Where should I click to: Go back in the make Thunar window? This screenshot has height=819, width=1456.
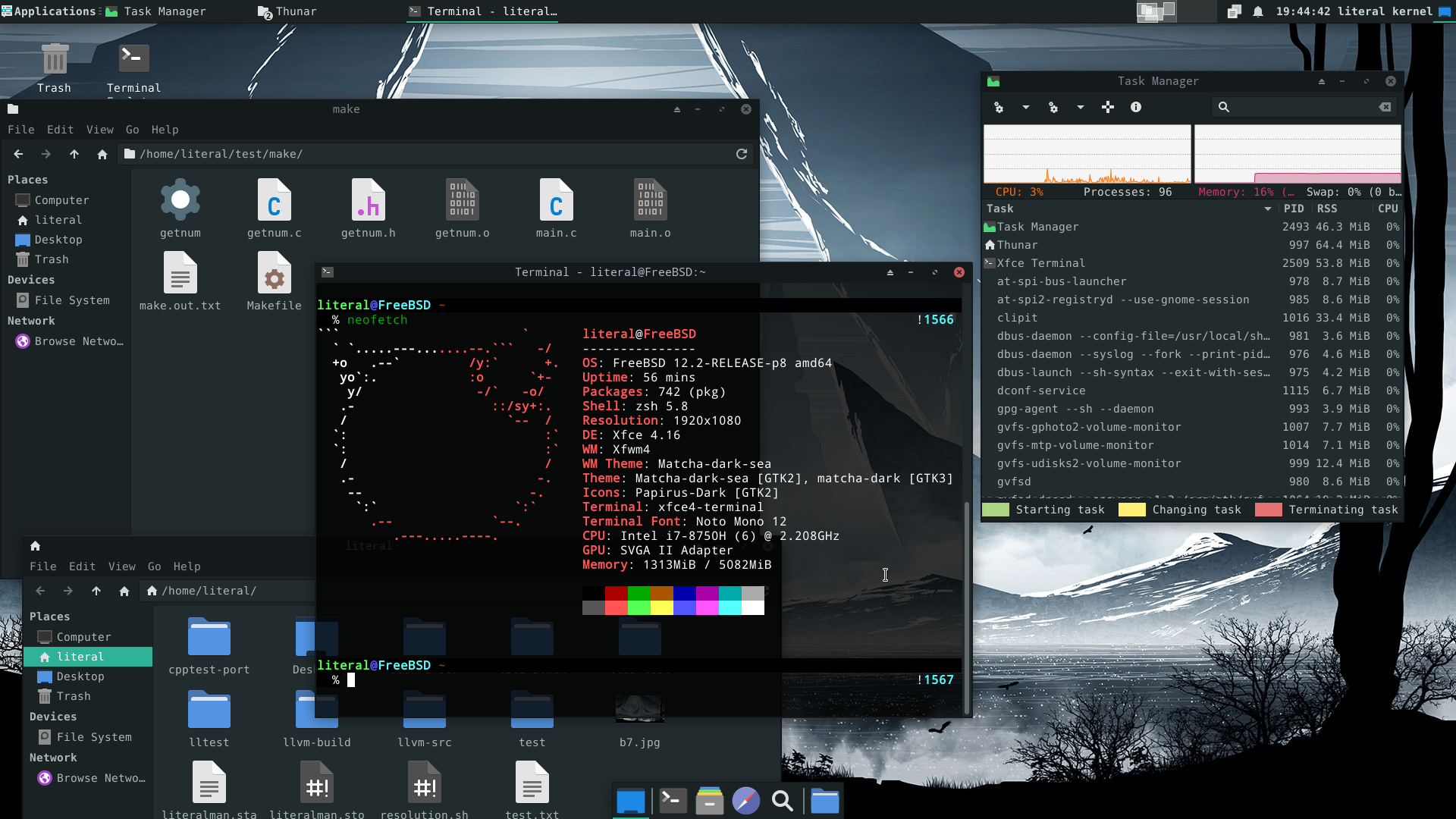pos(18,154)
